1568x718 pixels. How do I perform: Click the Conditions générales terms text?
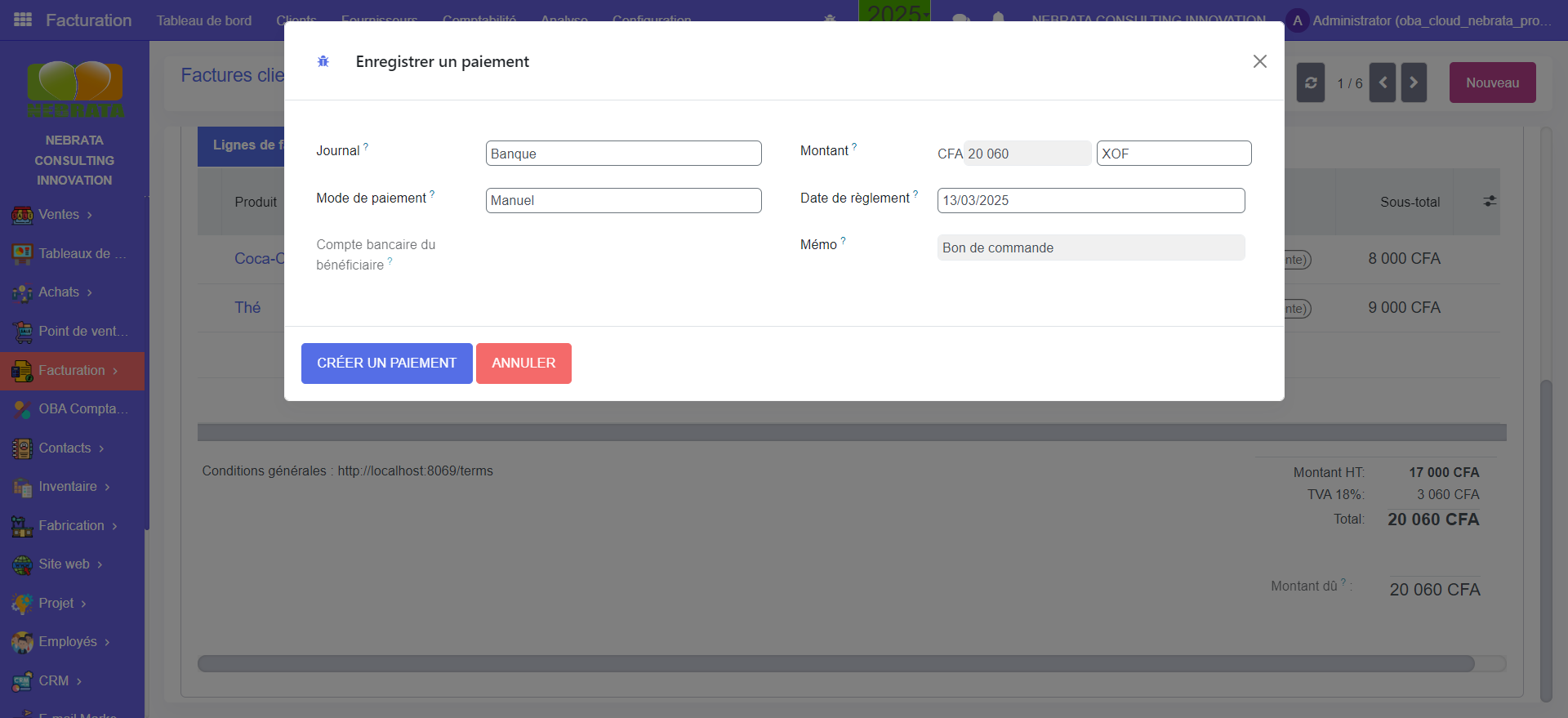pyautogui.click(x=348, y=471)
